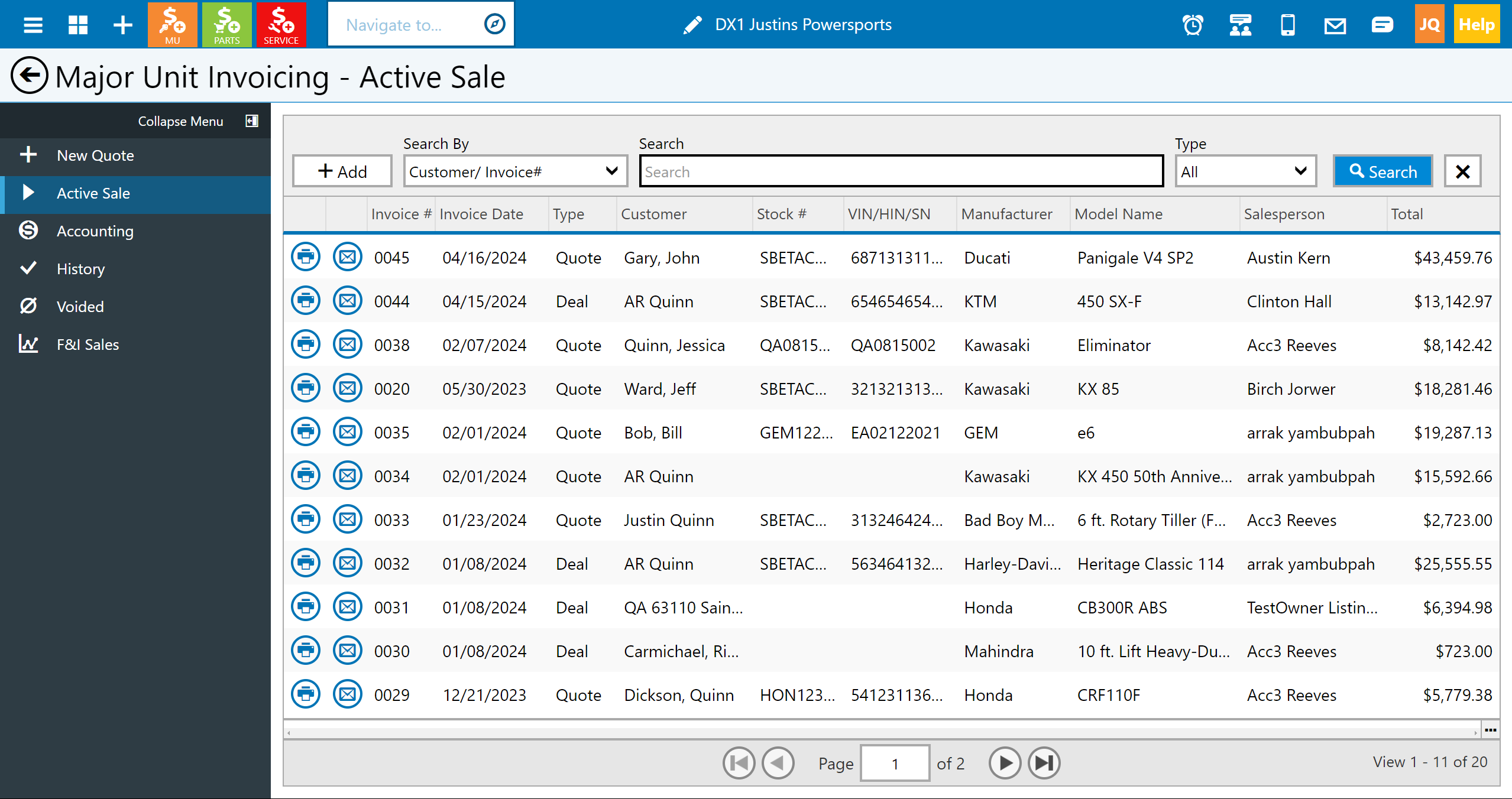
Task: Select Accounting in the sidebar menu
Action: (95, 231)
